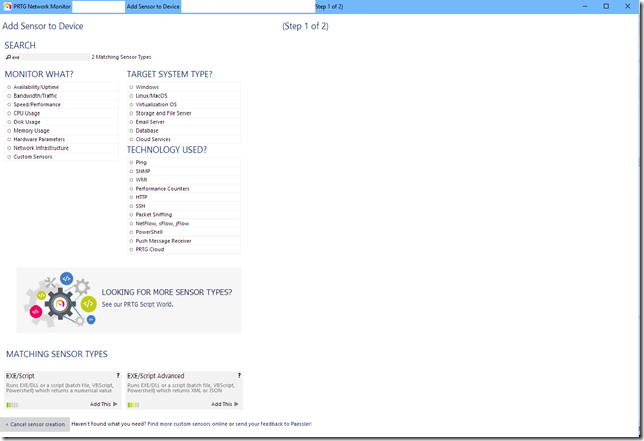Open help for EXE/Script Advanced sensor
This screenshot has height=441, width=644.
[x=239, y=375]
